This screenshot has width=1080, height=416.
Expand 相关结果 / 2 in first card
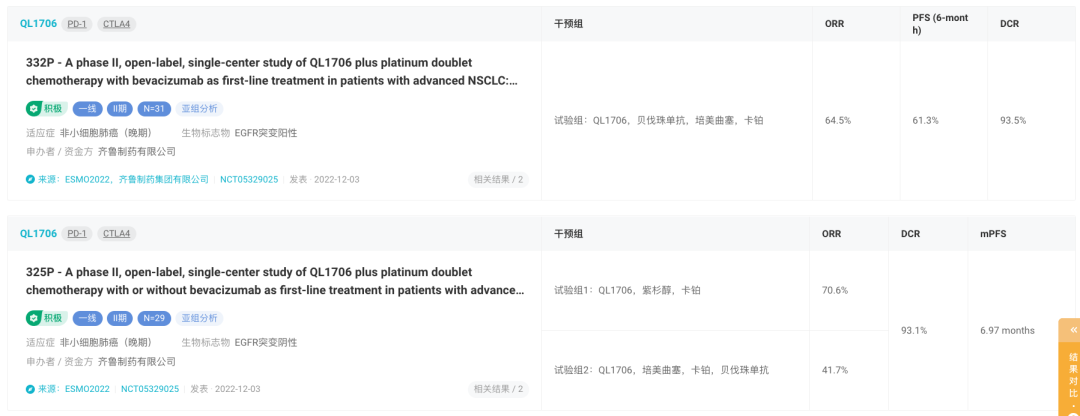(499, 179)
